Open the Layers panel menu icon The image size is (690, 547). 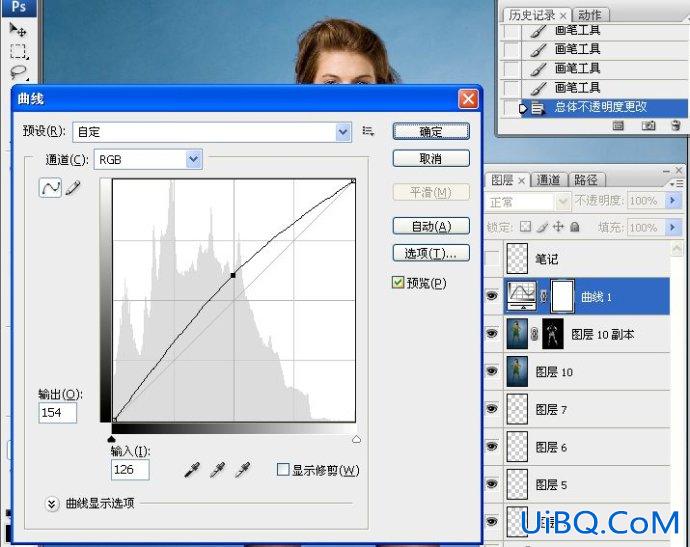pyautogui.click(x=677, y=184)
